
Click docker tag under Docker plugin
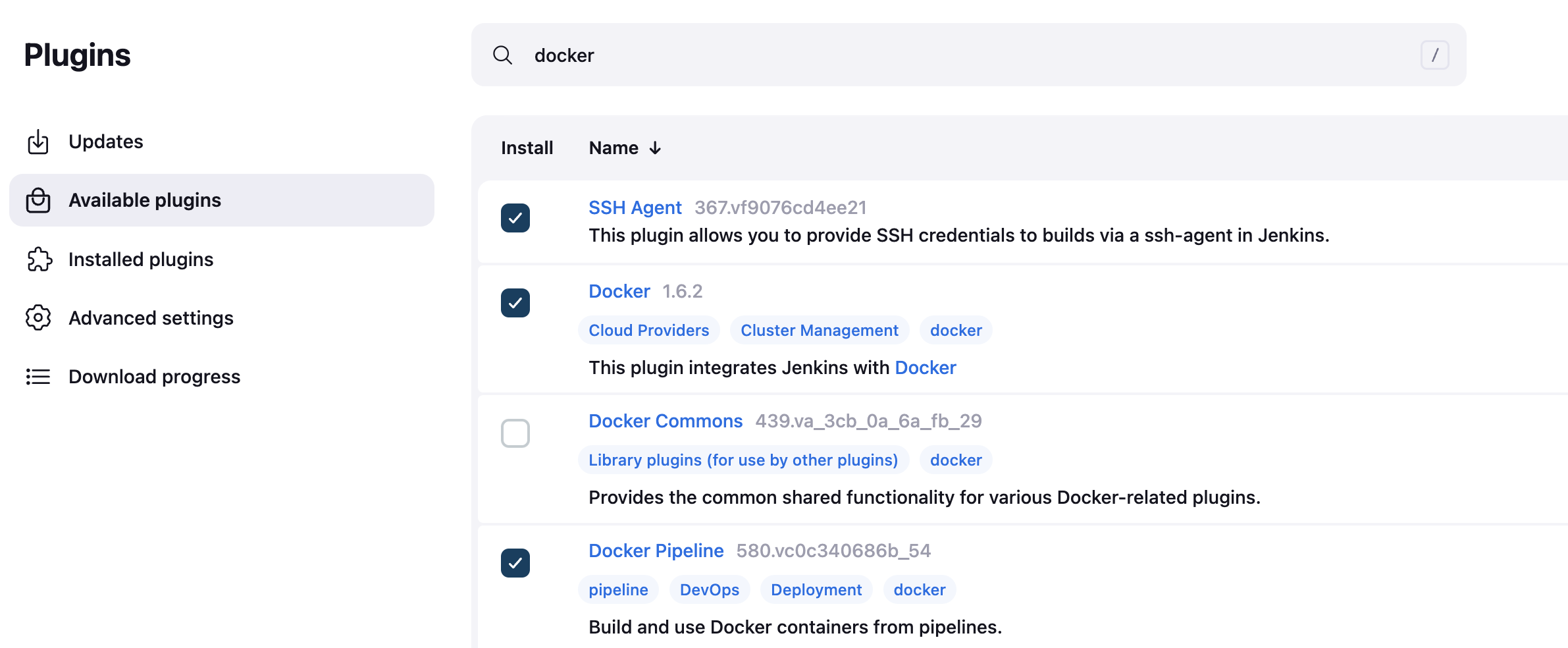956,330
